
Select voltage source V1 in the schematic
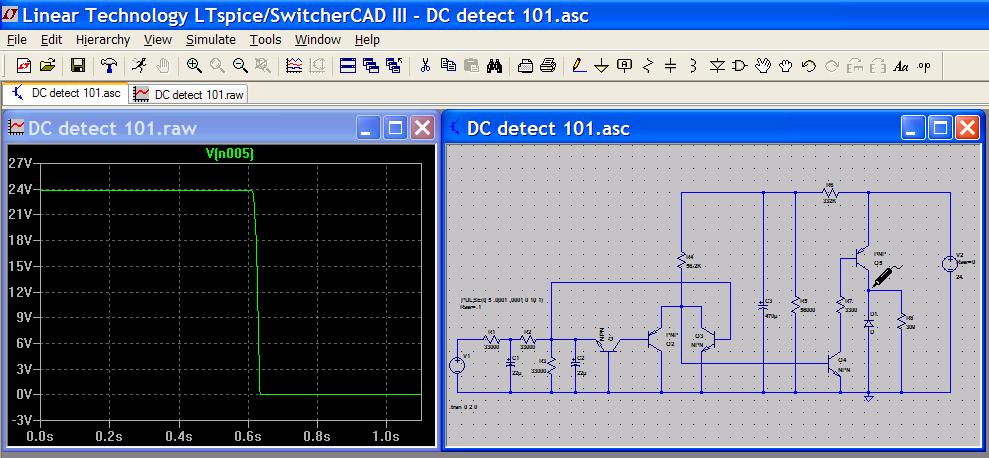click(x=457, y=364)
